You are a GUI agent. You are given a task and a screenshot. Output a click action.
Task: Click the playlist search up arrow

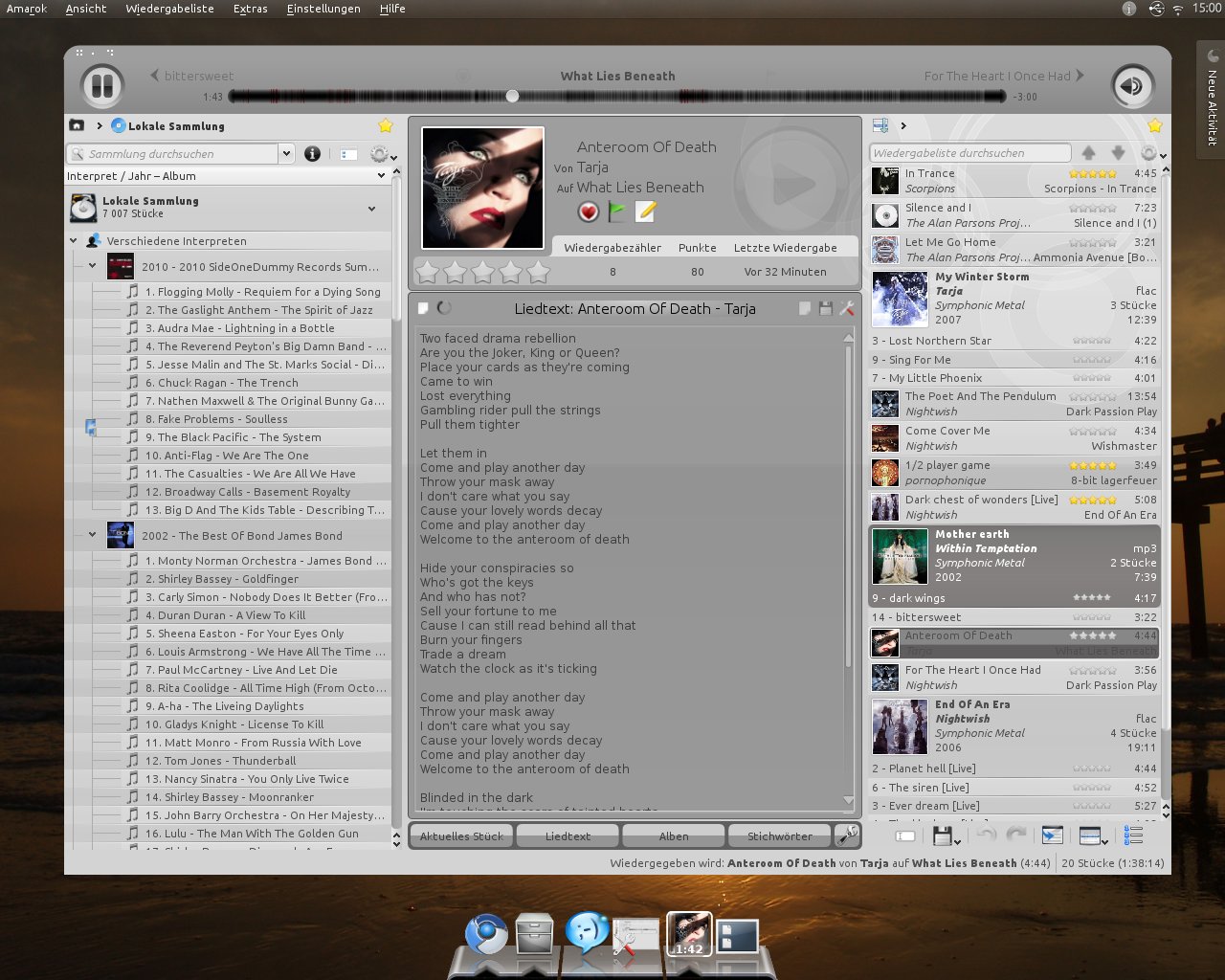click(1089, 153)
